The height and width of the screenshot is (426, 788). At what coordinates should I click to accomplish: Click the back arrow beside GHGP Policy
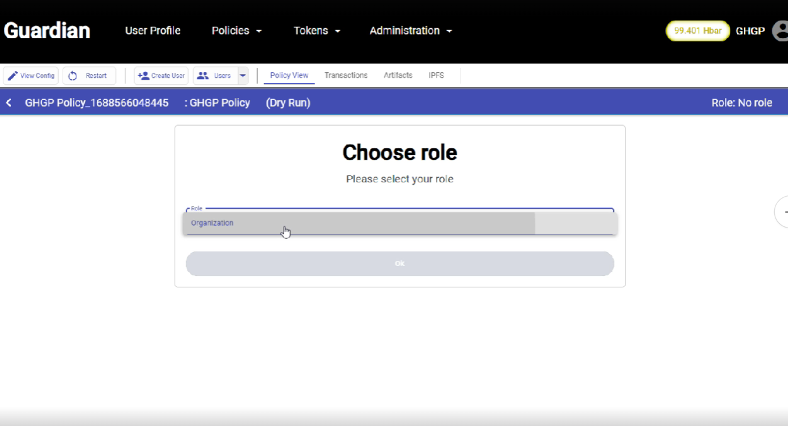pyautogui.click(x=9, y=103)
